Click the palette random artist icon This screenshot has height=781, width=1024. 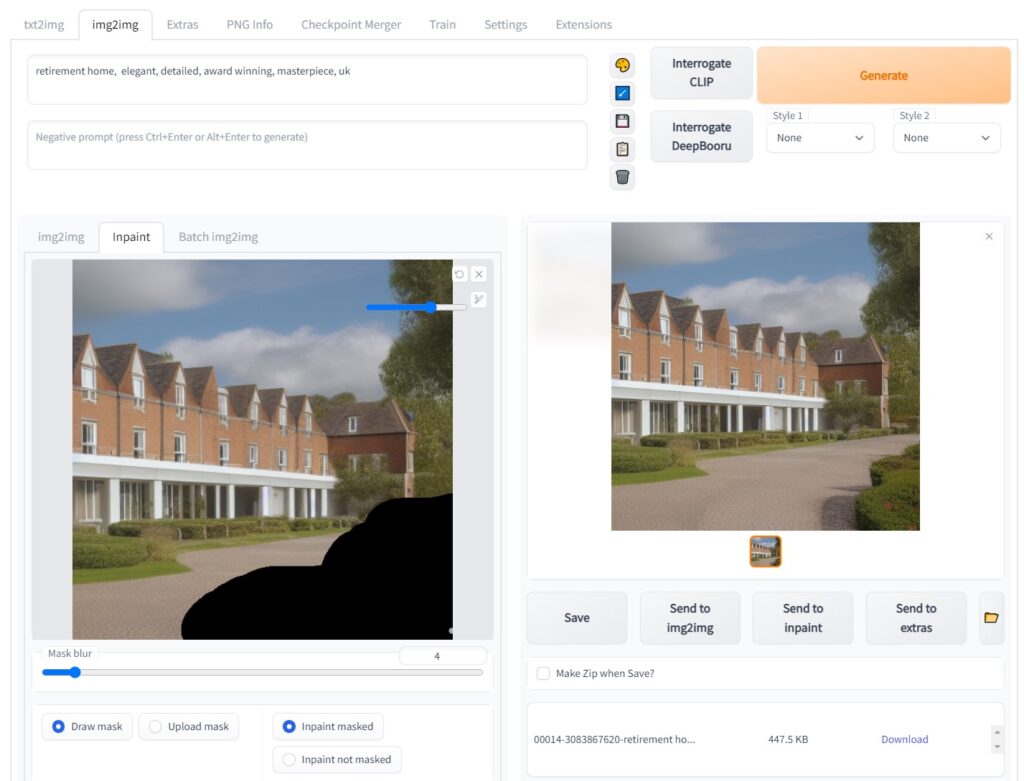click(622, 65)
